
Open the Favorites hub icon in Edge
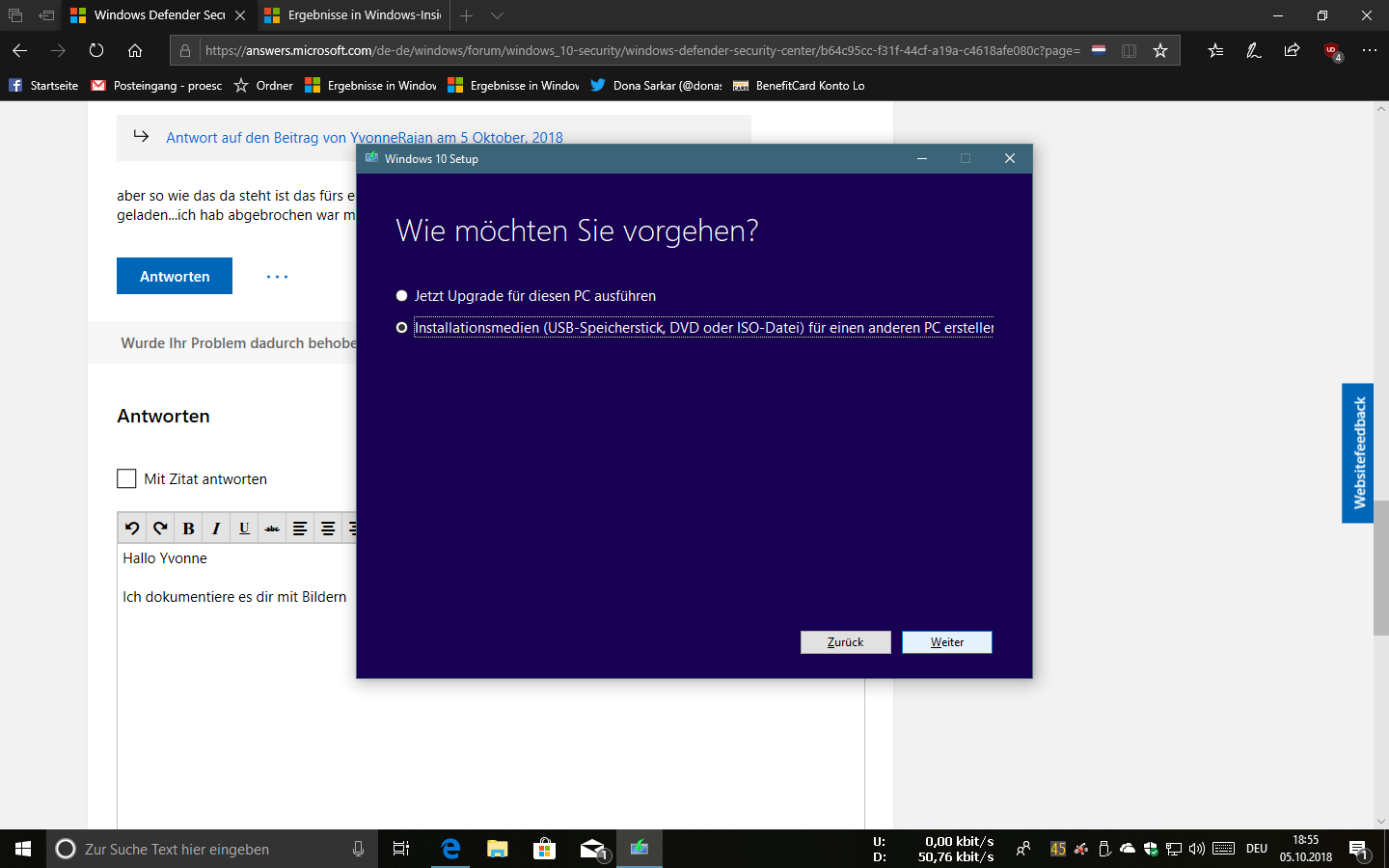pyautogui.click(x=1215, y=50)
